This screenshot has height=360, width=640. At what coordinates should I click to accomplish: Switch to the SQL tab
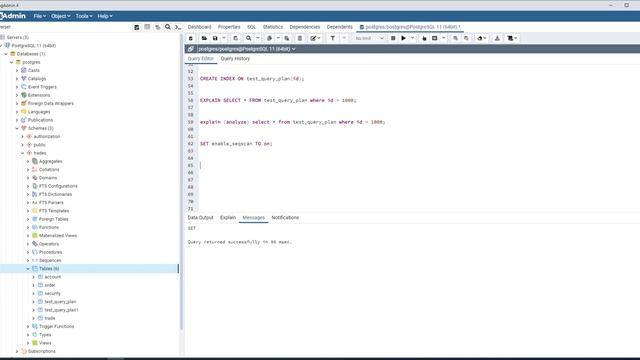click(x=251, y=27)
